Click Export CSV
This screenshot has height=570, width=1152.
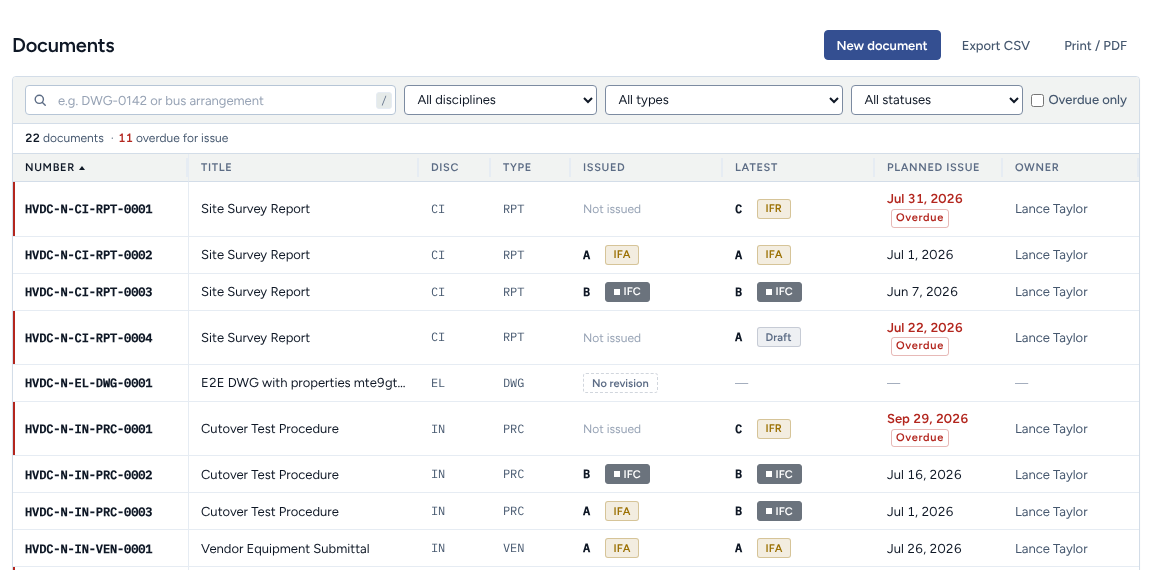pos(996,46)
